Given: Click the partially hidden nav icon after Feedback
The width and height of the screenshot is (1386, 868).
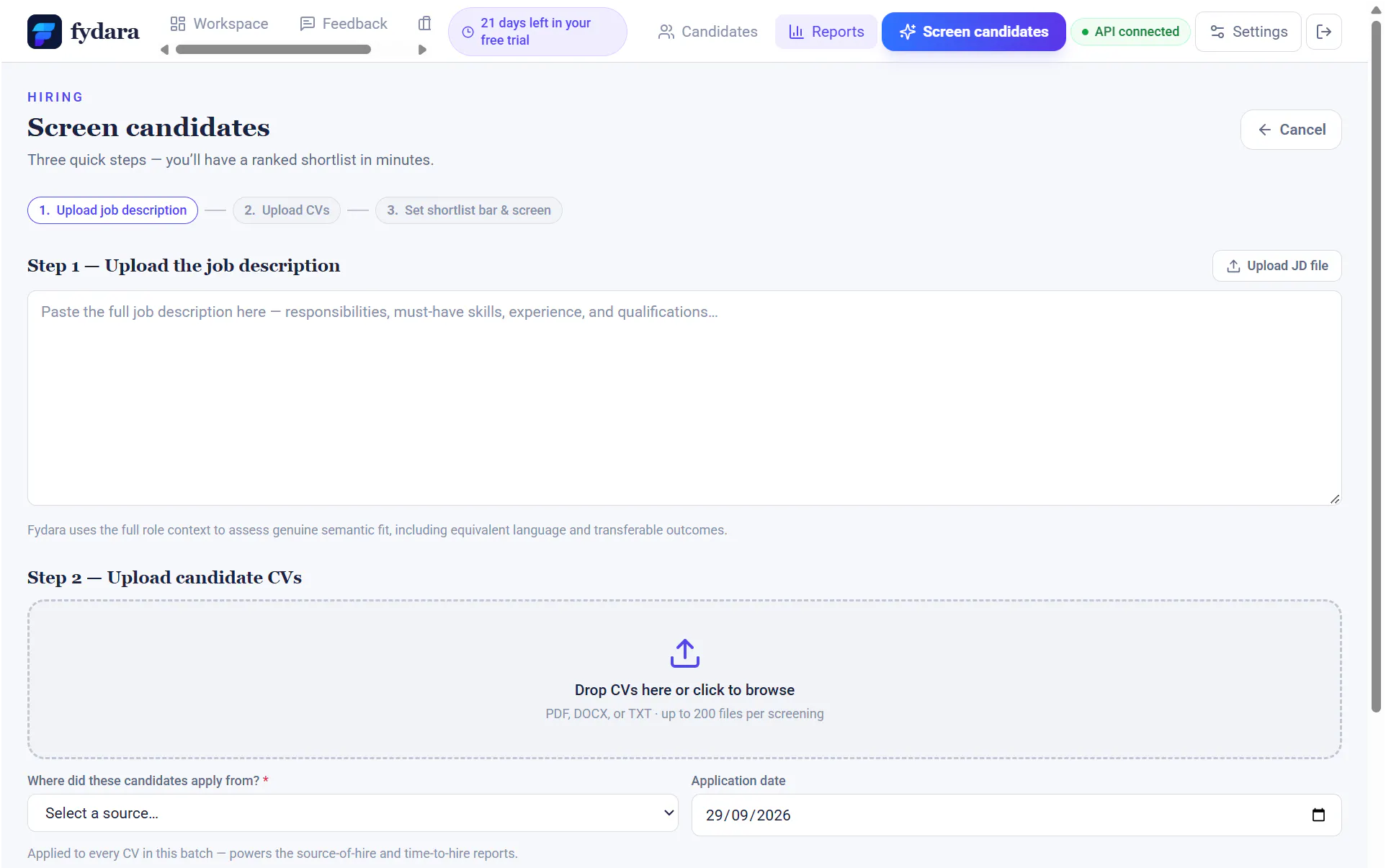Looking at the screenshot, I should coord(424,24).
